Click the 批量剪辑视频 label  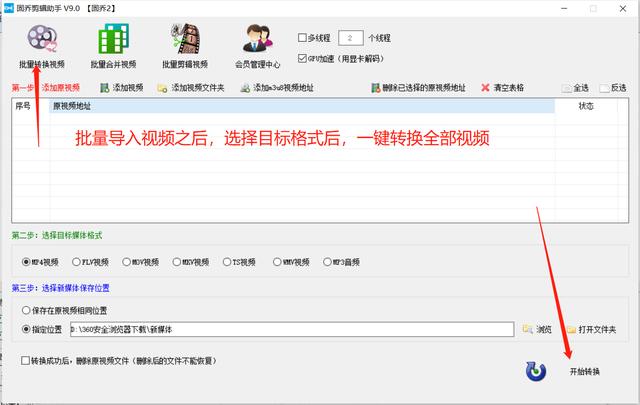tap(185, 64)
